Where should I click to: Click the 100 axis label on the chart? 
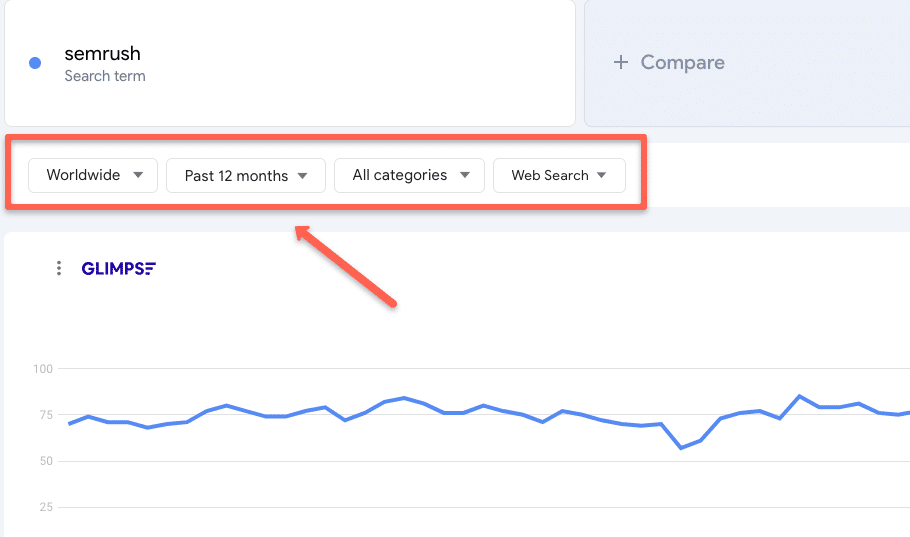click(x=43, y=369)
